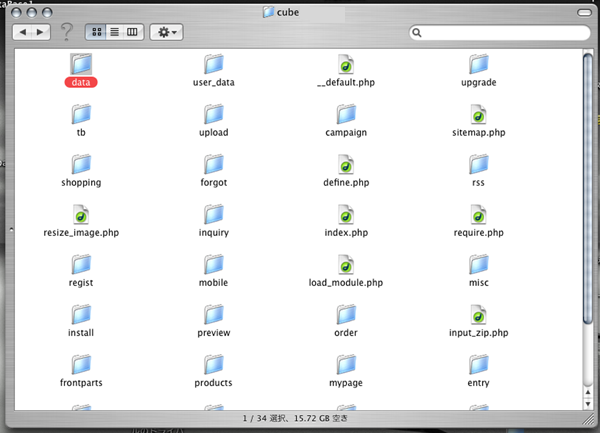
Task: Select the data folder icon
Action: (81, 64)
